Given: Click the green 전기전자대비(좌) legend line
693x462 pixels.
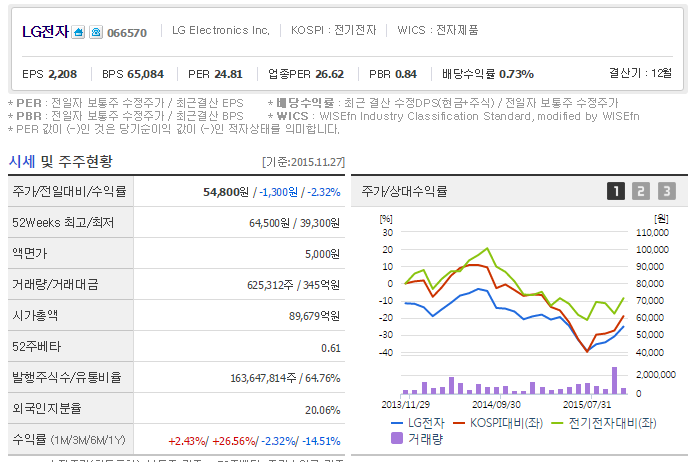Looking at the screenshot, I should tap(558, 423).
